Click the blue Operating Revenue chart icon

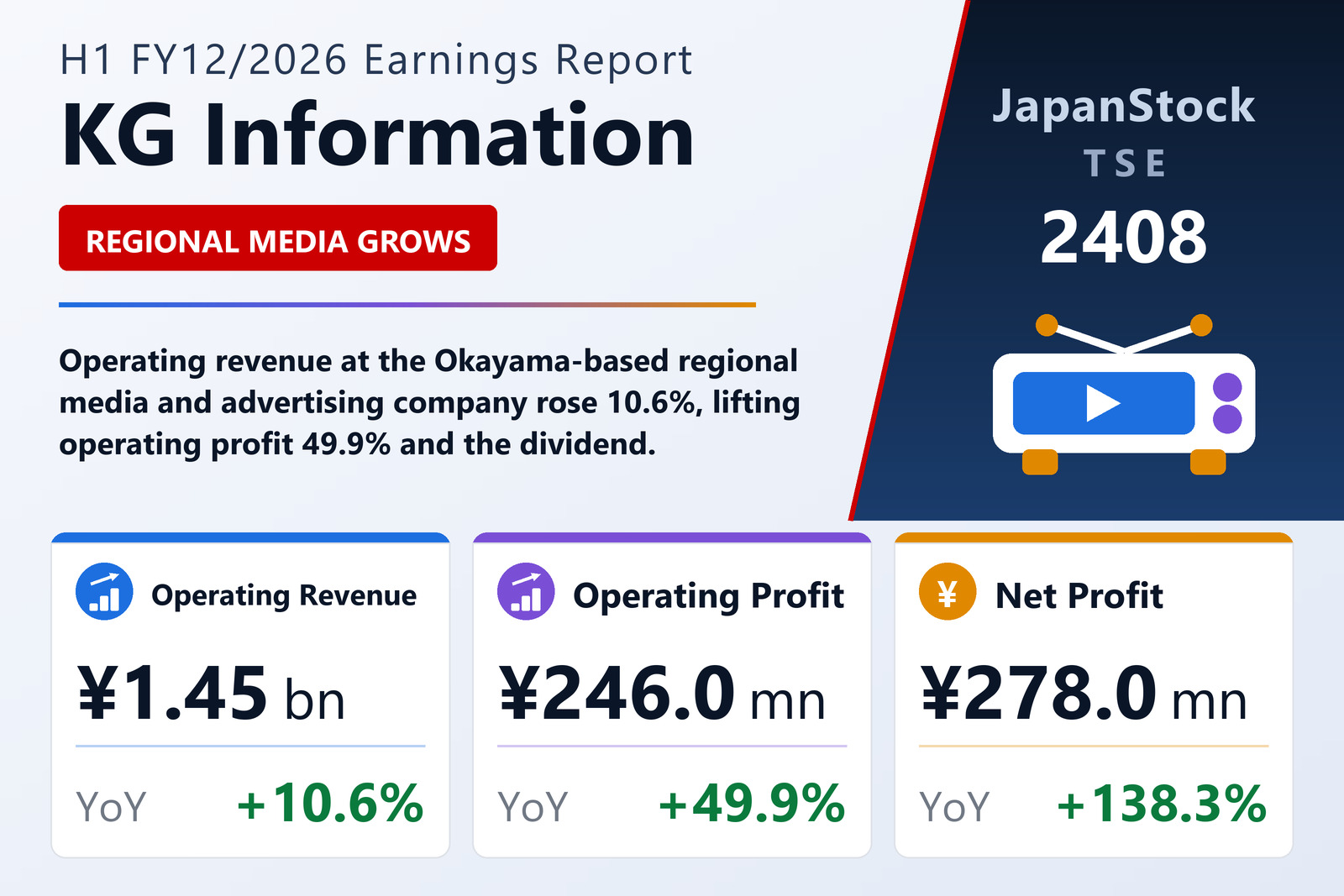click(104, 592)
